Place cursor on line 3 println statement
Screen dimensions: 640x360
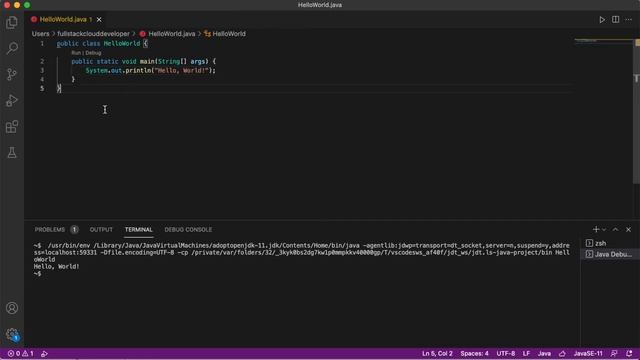pos(150,70)
